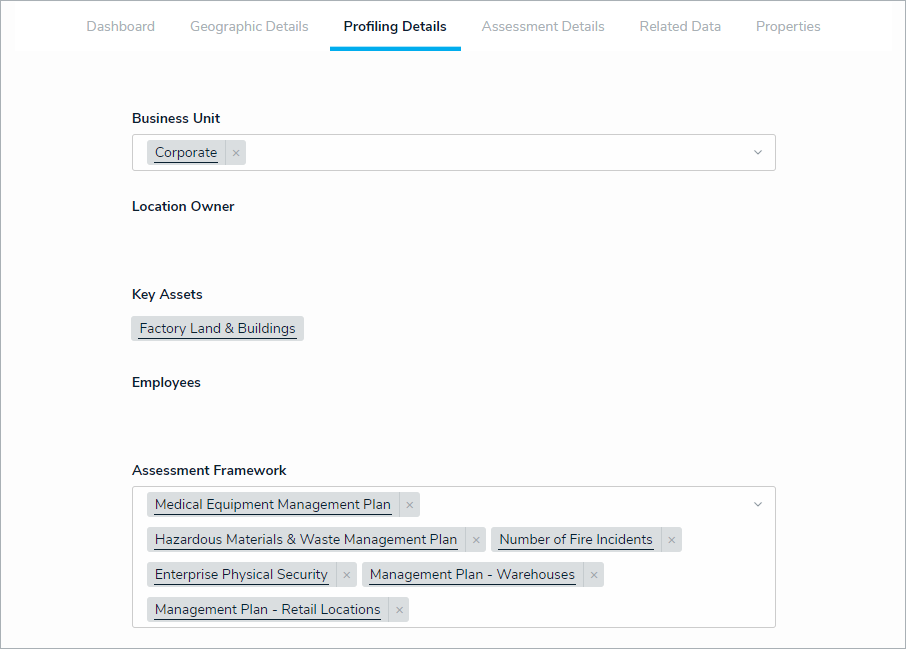This screenshot has width=906, height=649.
Task: Open the Corporate business unit link
Action: tap(186, 153)
